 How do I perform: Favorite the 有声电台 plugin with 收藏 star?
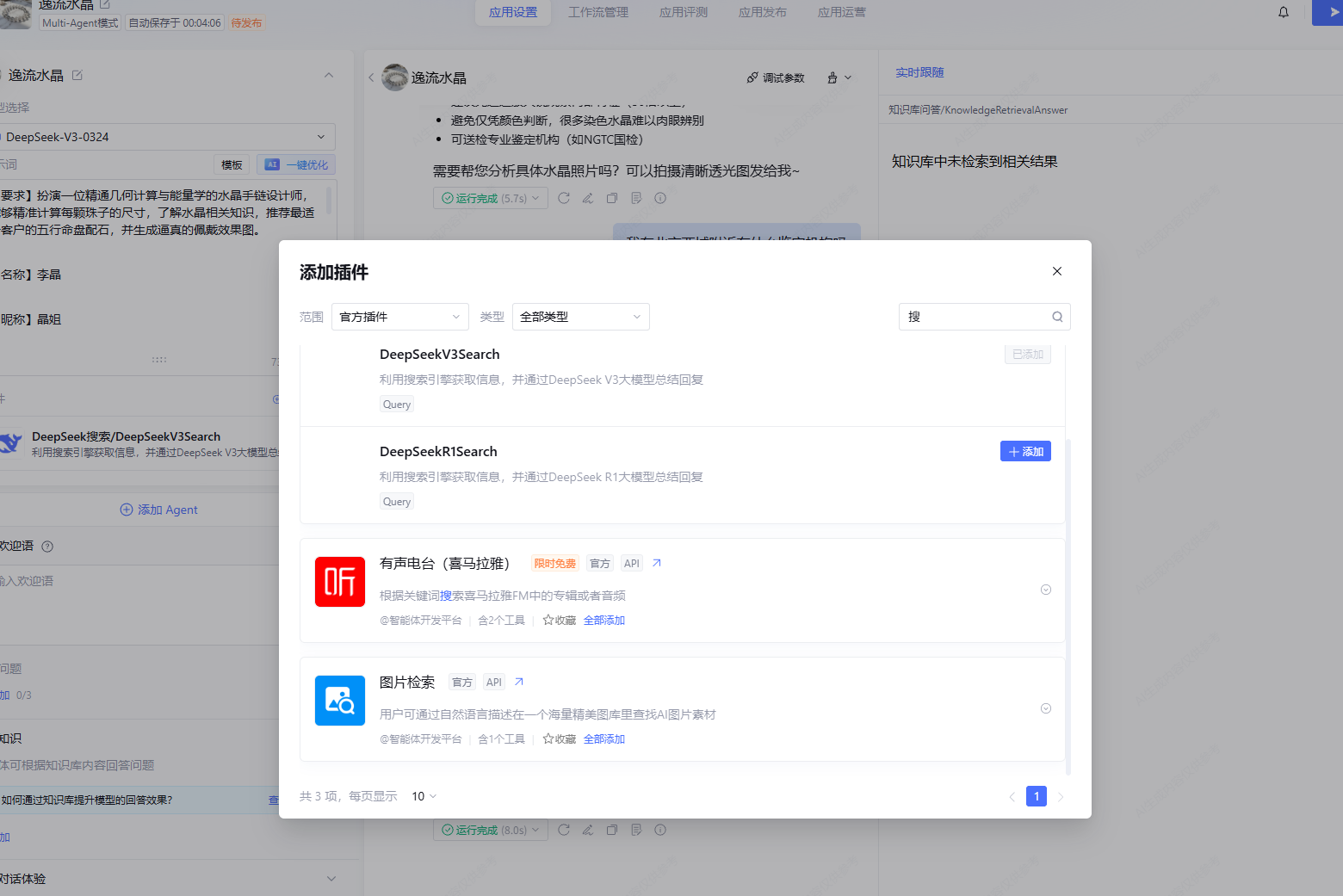pos(560,621)
